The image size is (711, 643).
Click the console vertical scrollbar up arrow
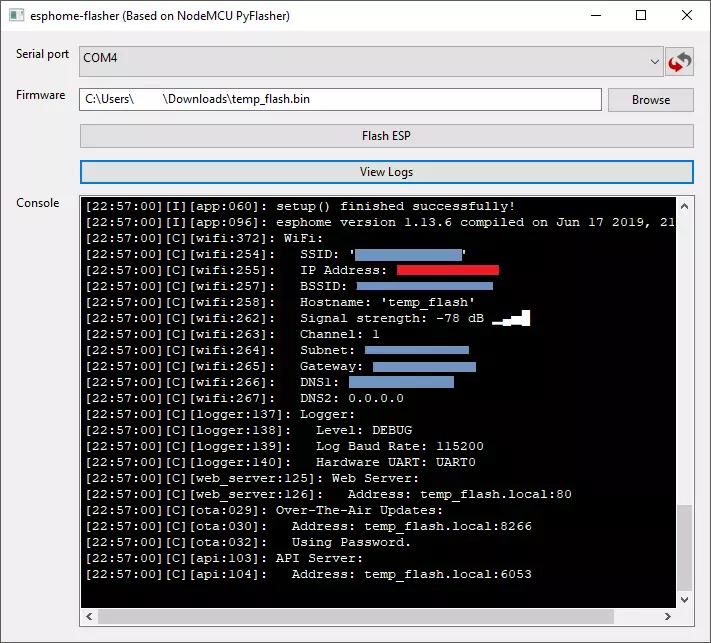tap(685, 206)
